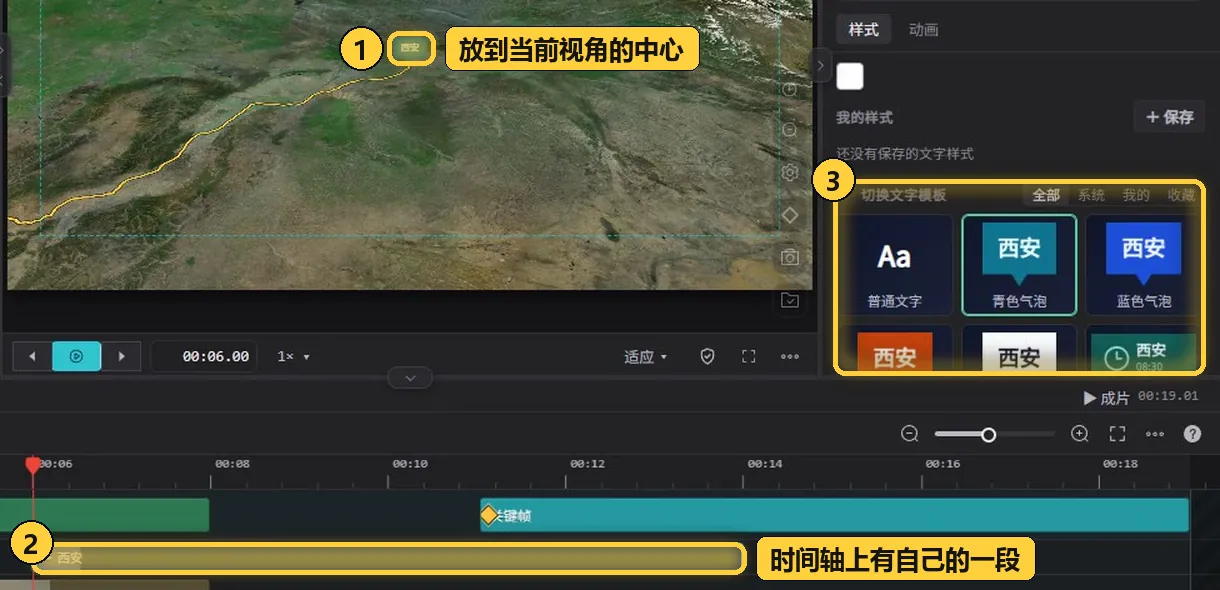The width and height of the screenshot is (1220, 590).
Task: Click the 成片 render button
Action: 1107,398
